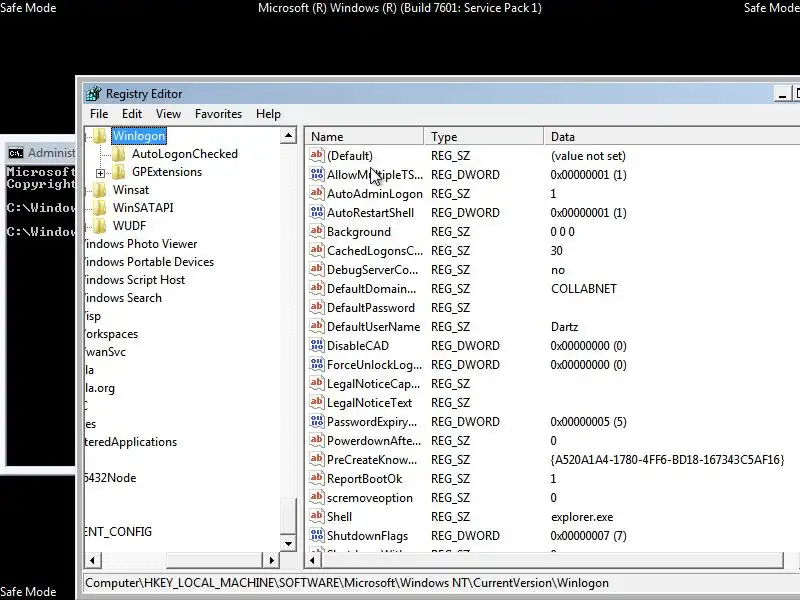Click the Winlogon folder icon in tree

coord(100,136)
